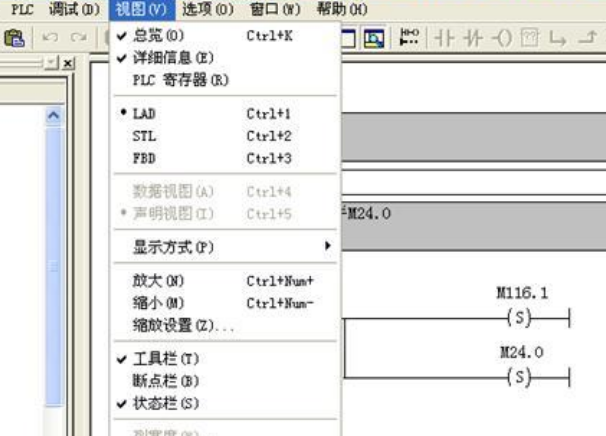Click the open branch toolbar icon

[x=558, y=39]
